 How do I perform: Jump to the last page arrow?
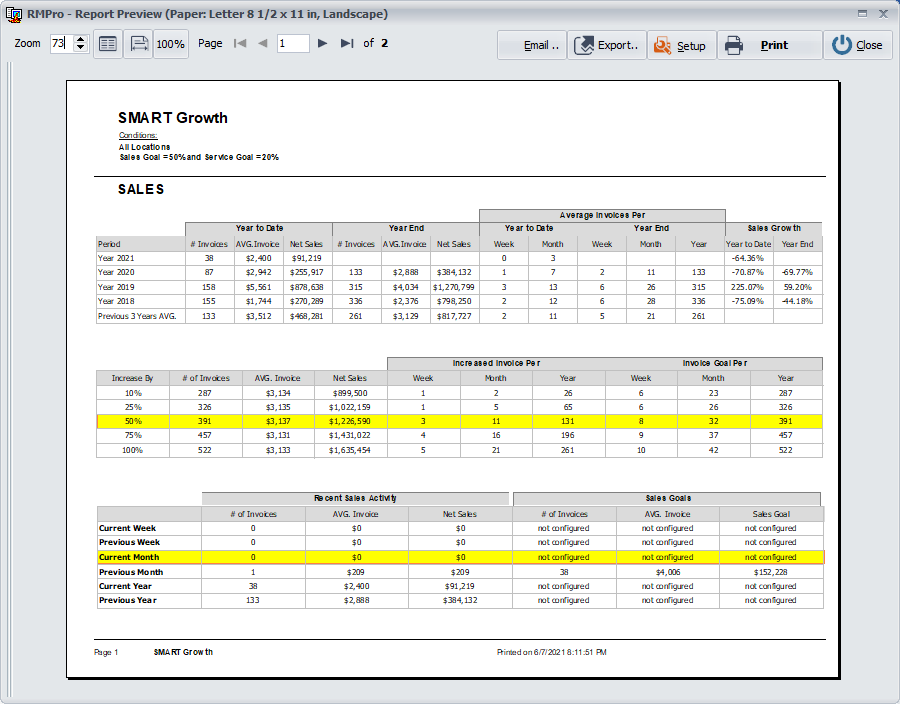(x=347, y=43)
